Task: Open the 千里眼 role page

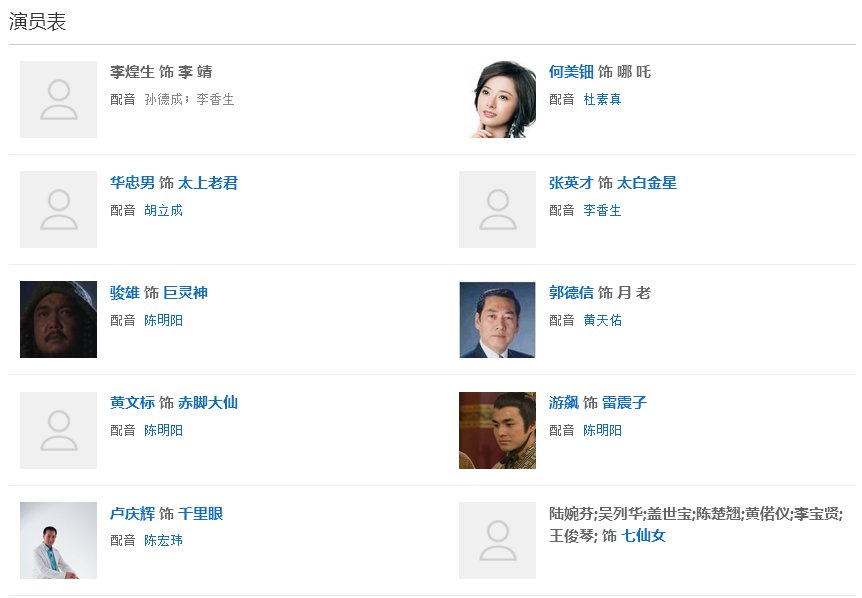Action: click(x=202, y=512)
